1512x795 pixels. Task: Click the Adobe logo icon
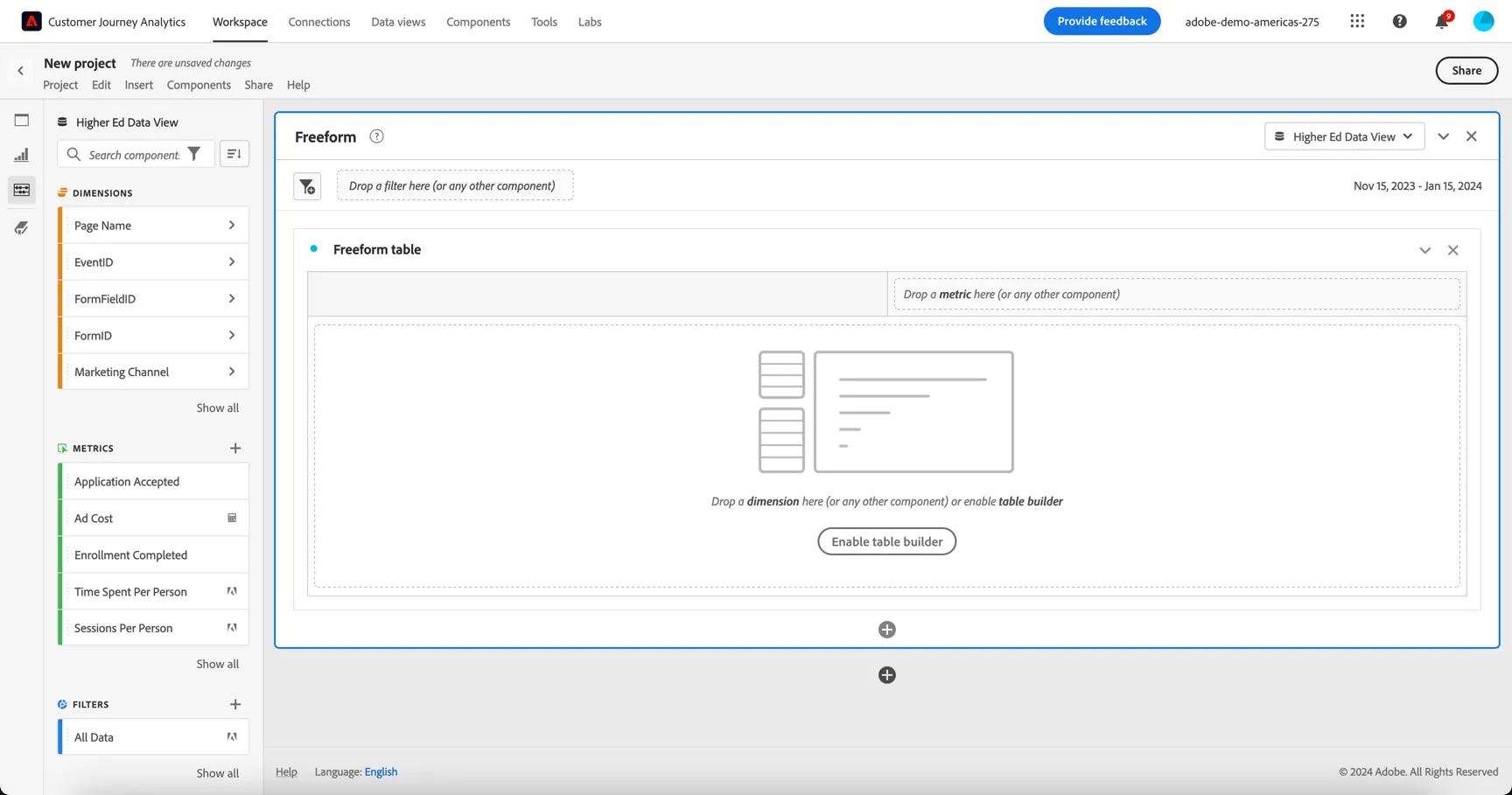pos(31,21)
